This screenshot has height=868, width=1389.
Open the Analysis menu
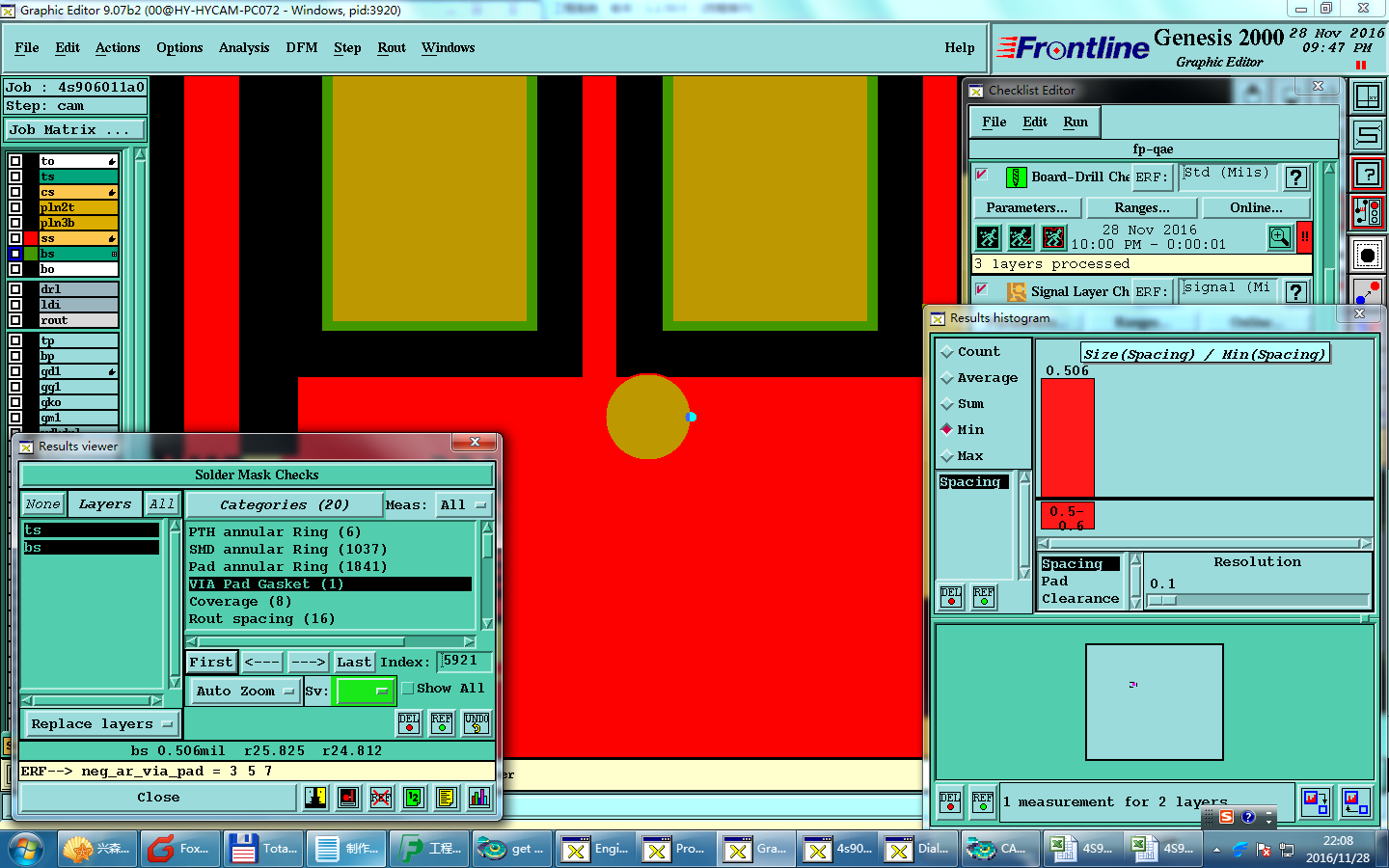[244, 47]
